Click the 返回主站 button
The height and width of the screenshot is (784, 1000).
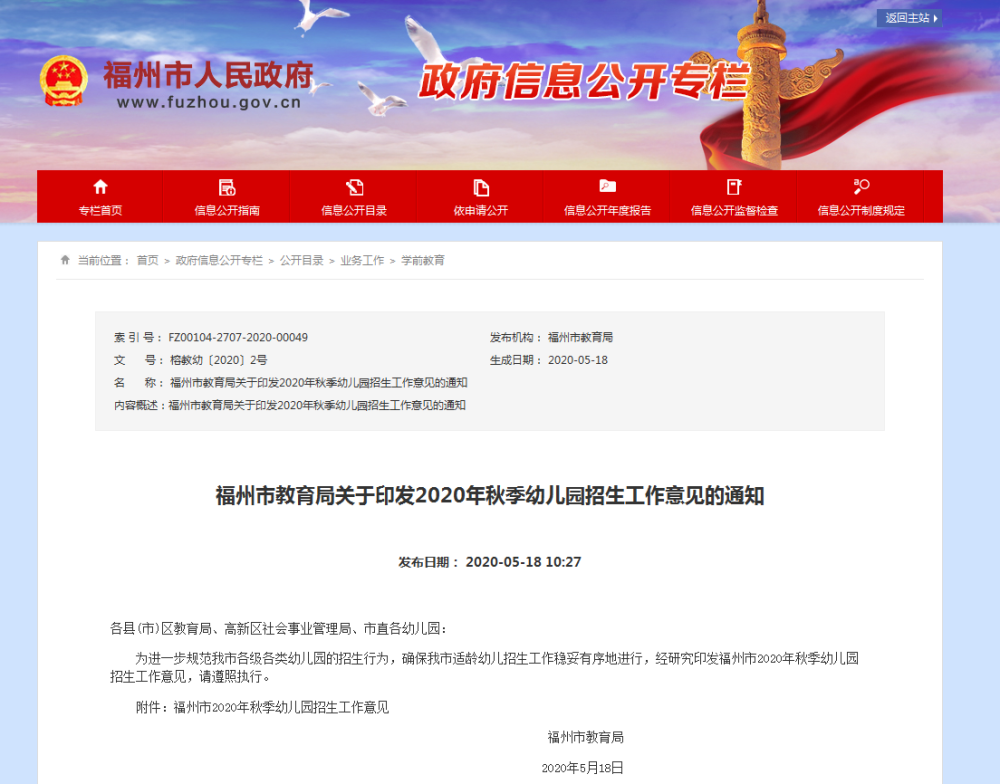click(908, 18)
